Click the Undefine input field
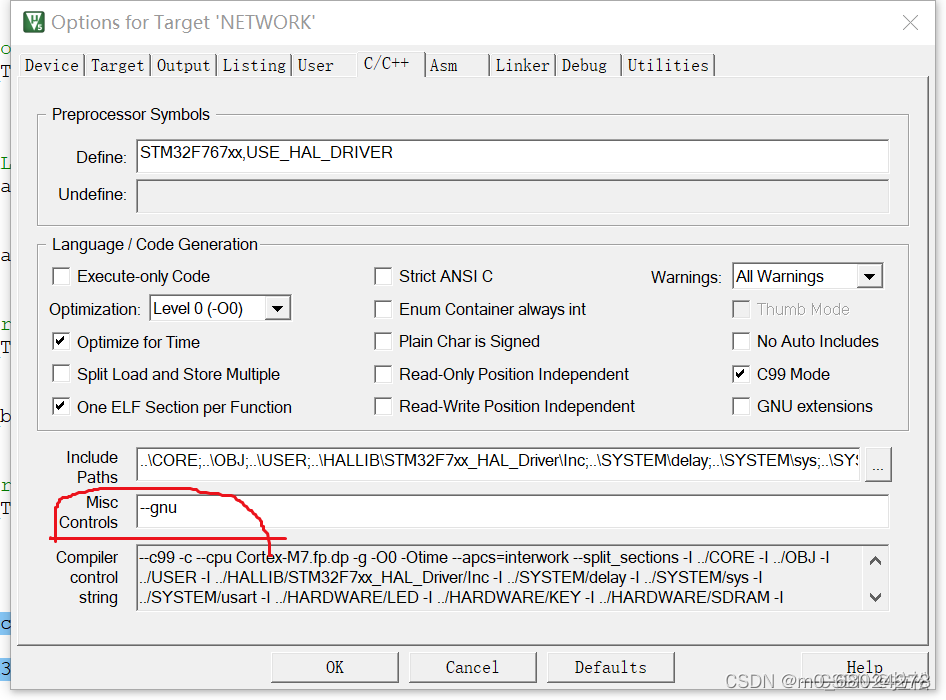Image resolution: width=946 pixels, height=700 pixels. click(x=512, y=196)
